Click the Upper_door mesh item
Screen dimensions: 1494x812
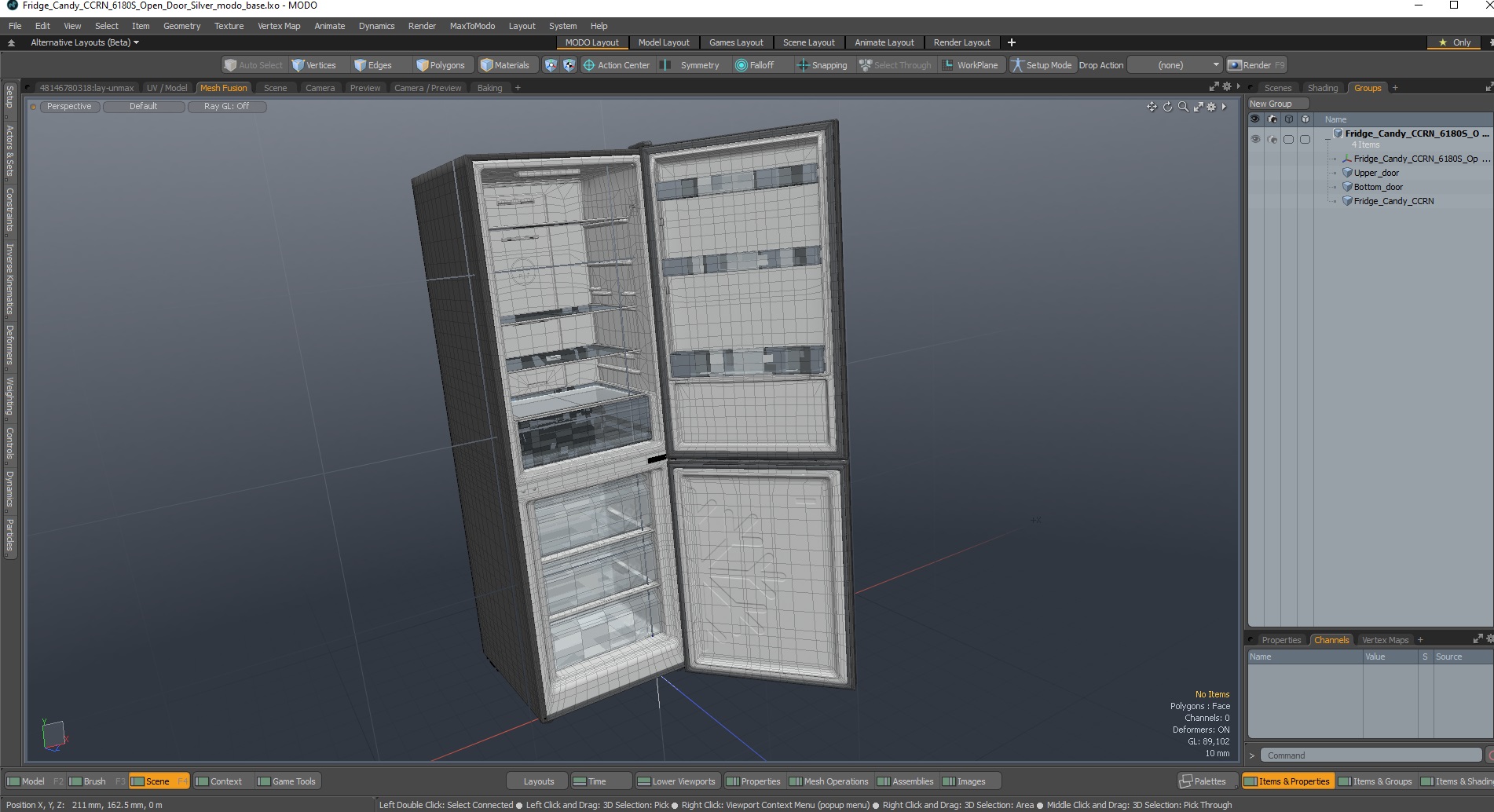(1376, 173)
